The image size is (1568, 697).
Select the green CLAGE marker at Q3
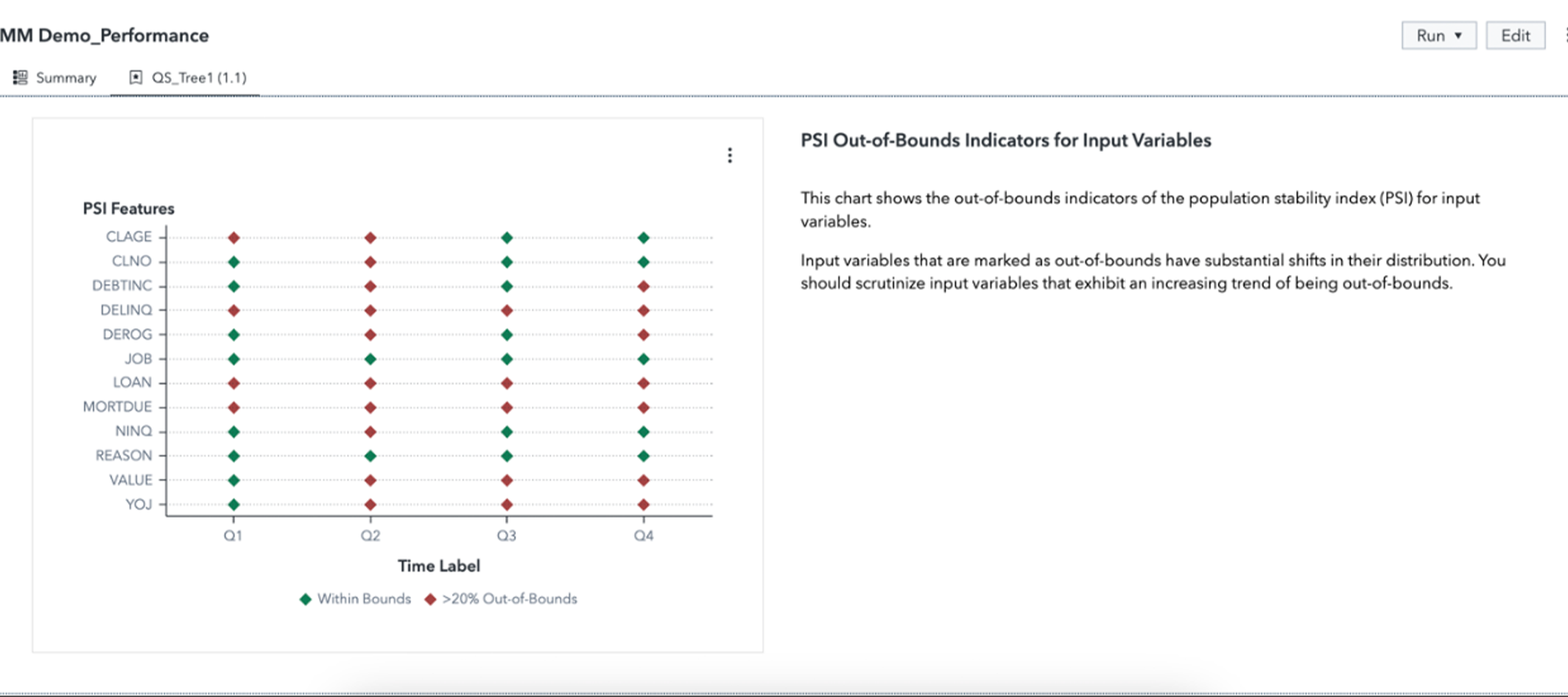click(x=507, y=238)
